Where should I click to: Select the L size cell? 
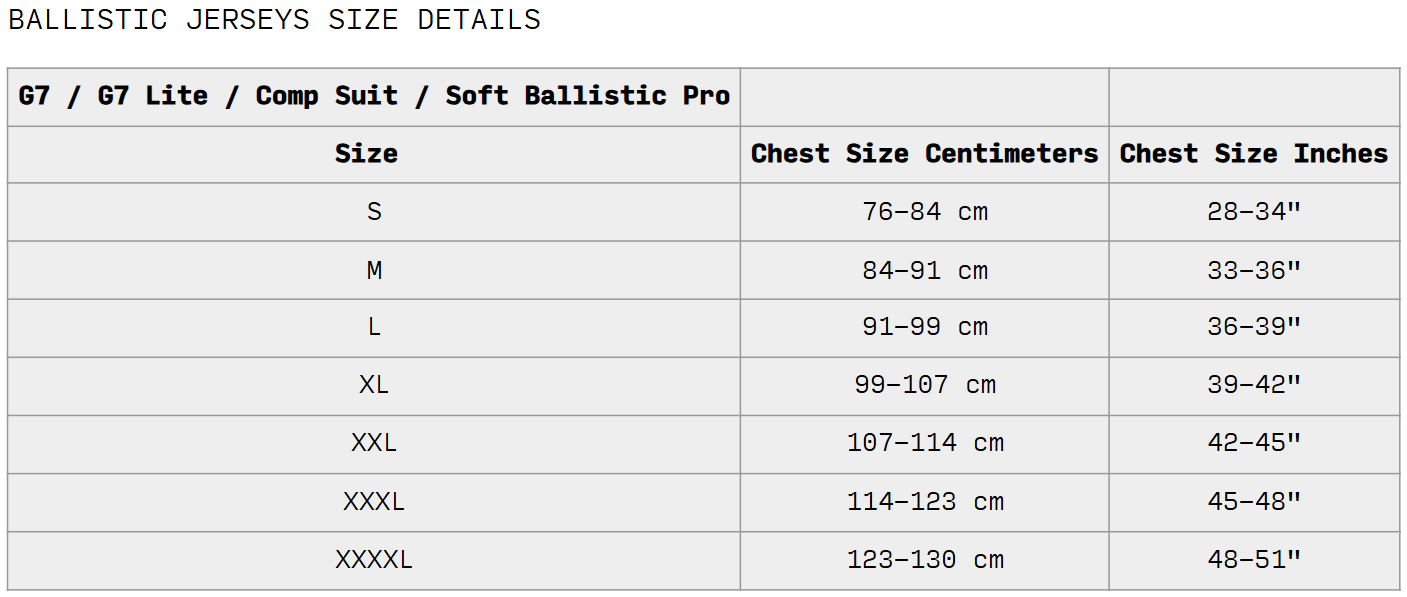[x=374, y=328]
